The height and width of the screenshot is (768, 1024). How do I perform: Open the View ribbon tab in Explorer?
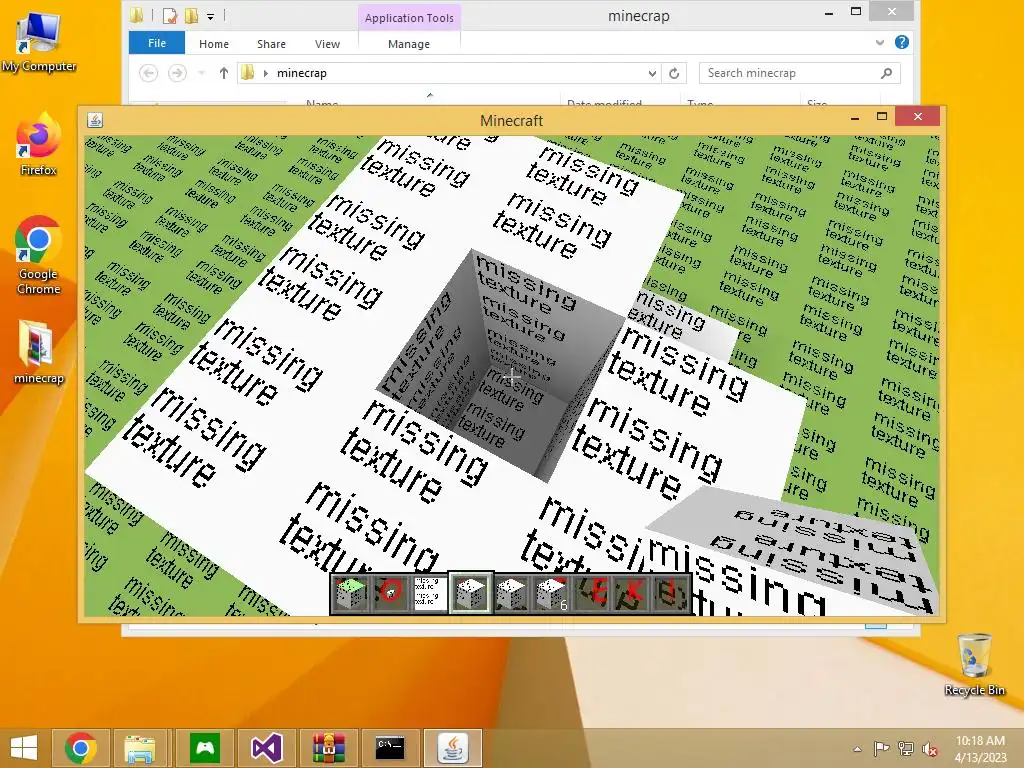click(x=327, y=44)
